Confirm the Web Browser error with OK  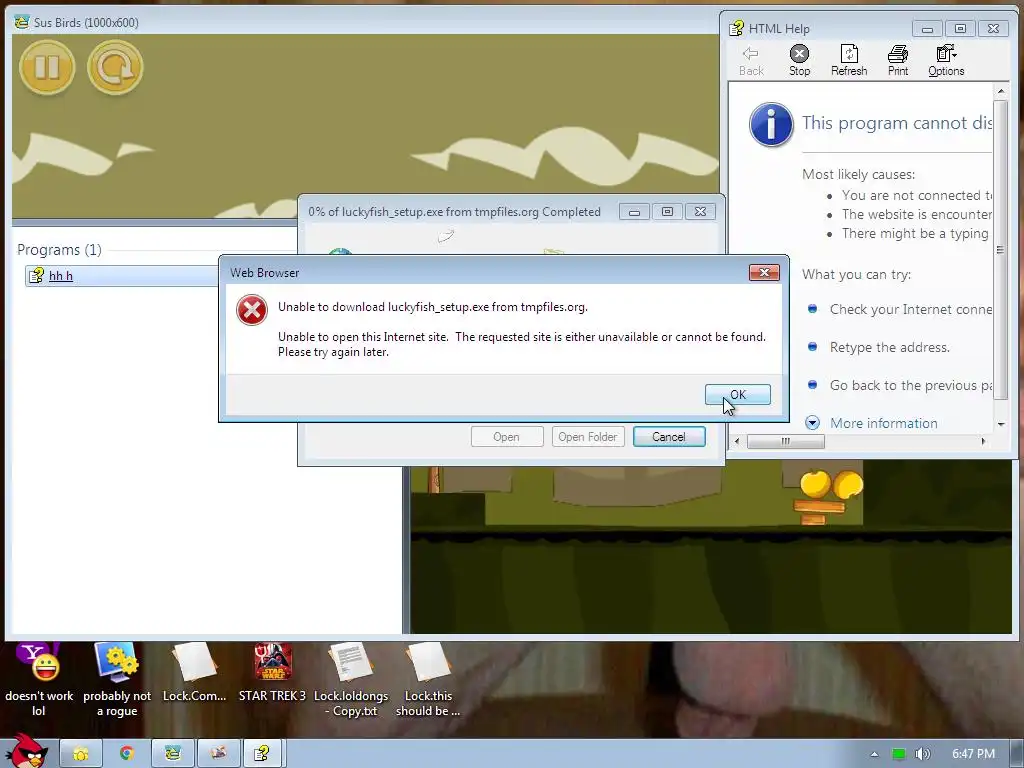click(x=738, y=394)
